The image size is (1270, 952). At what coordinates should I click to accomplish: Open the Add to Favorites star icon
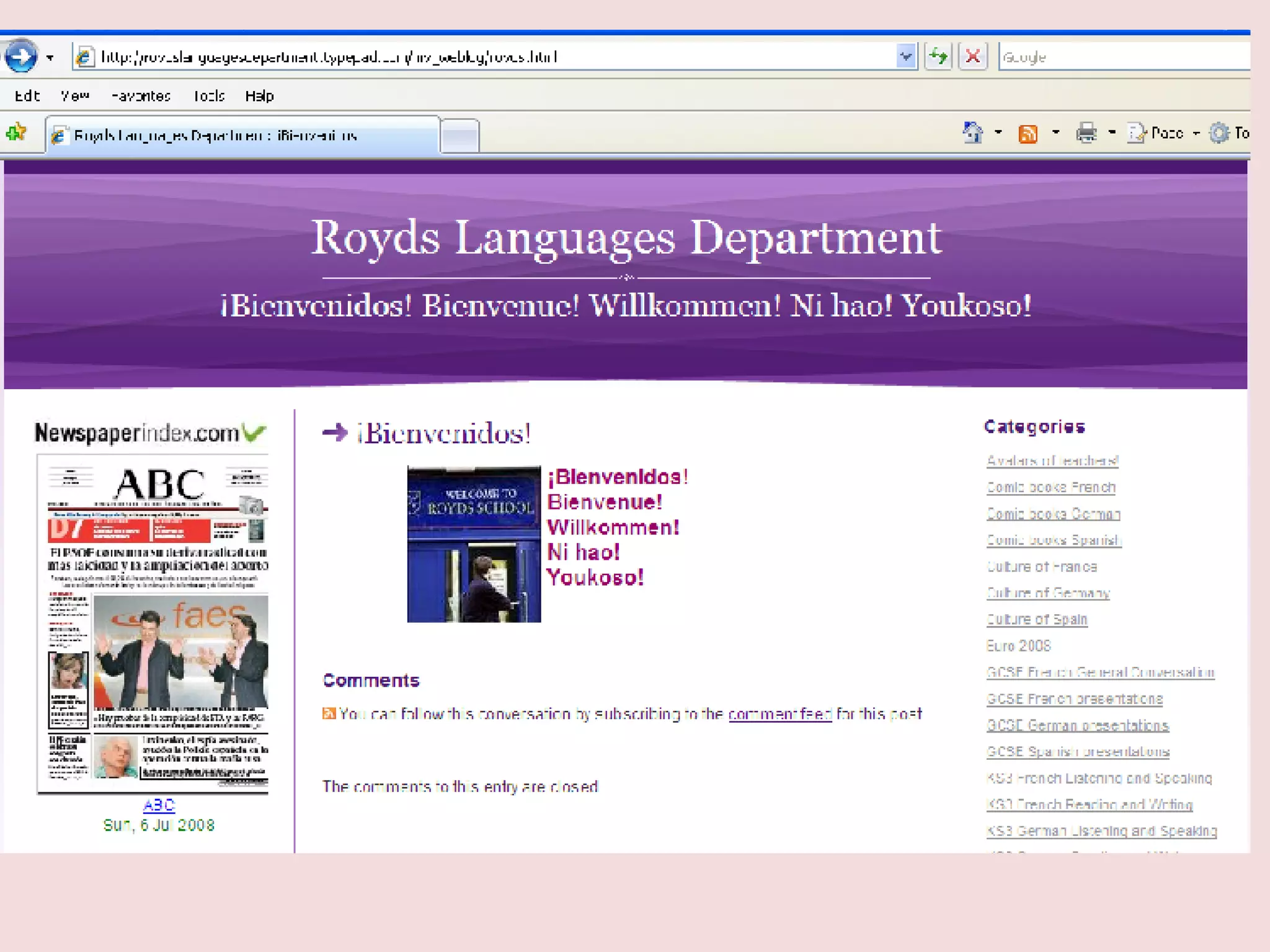point(16,133)
